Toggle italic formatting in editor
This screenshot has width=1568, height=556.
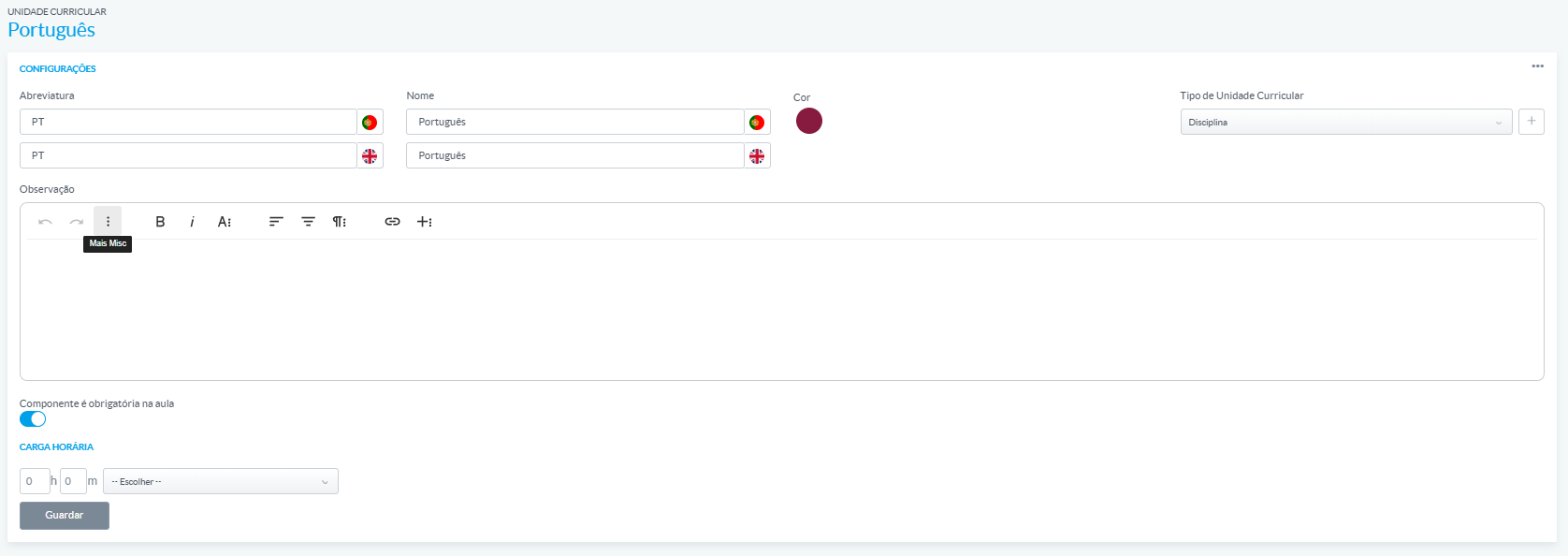pyautogui.click(x=192, y=222)
